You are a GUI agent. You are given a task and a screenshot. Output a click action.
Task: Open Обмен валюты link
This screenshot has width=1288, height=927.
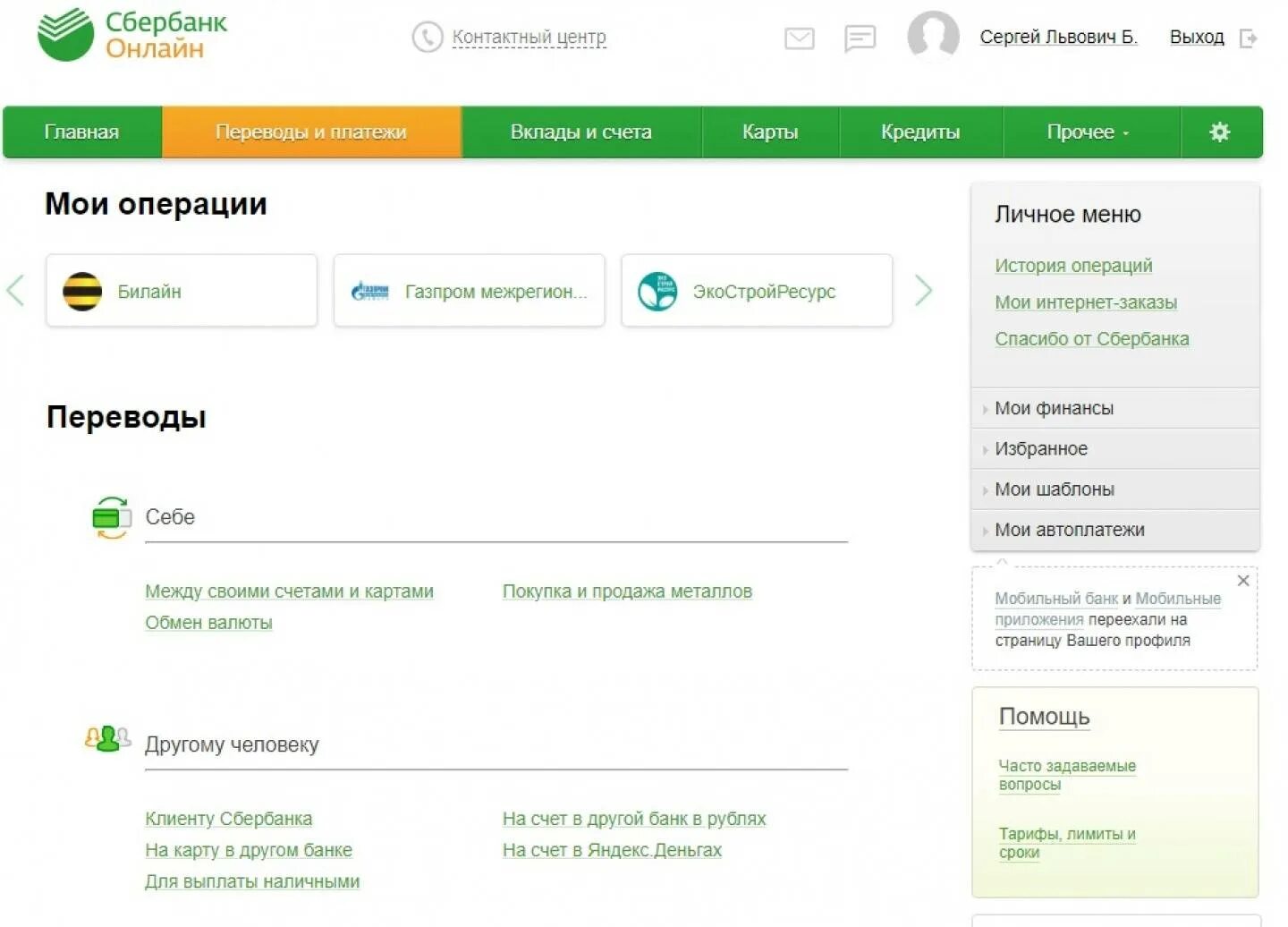coord(208,623)
